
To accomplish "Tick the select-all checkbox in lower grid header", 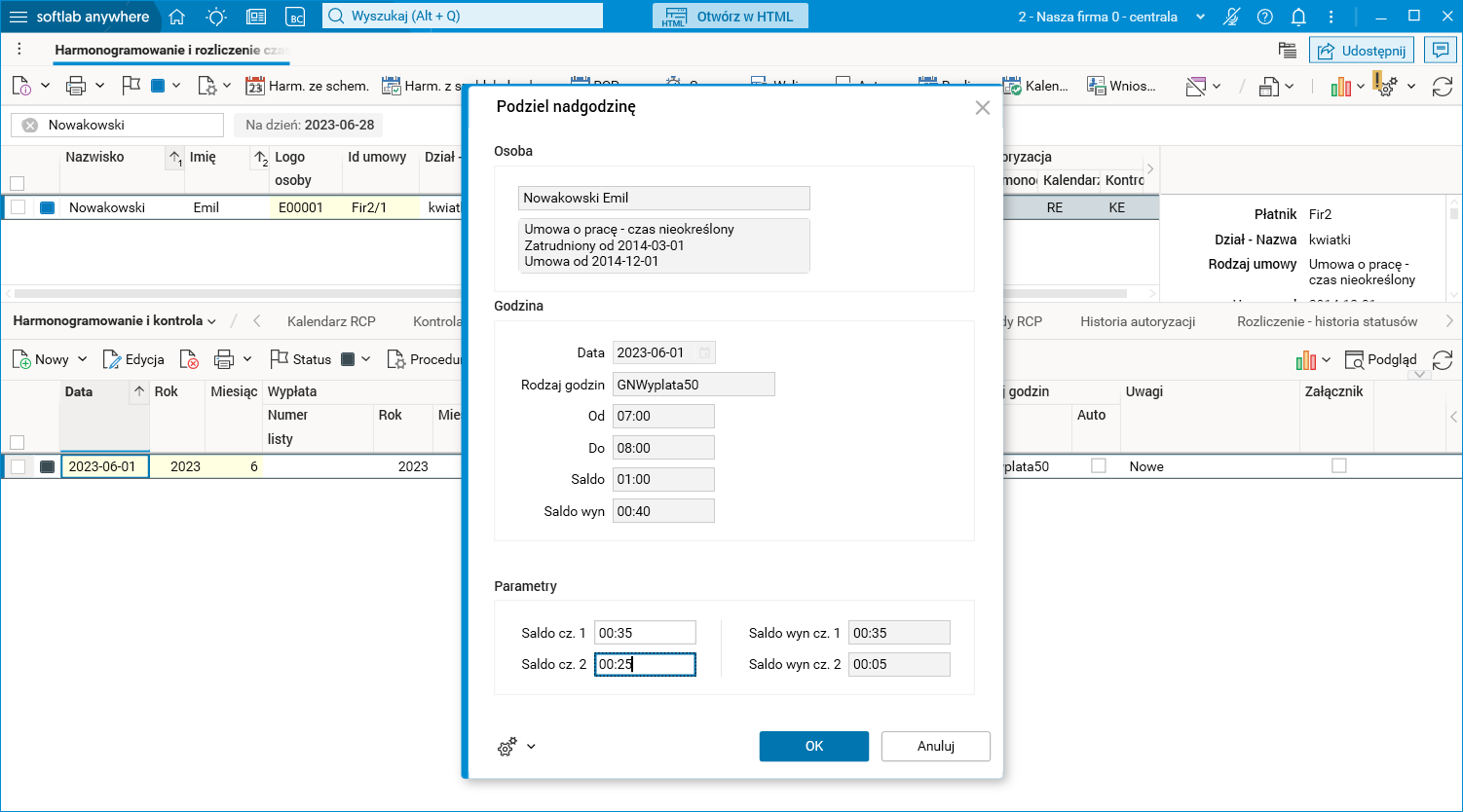I will 17,442.
